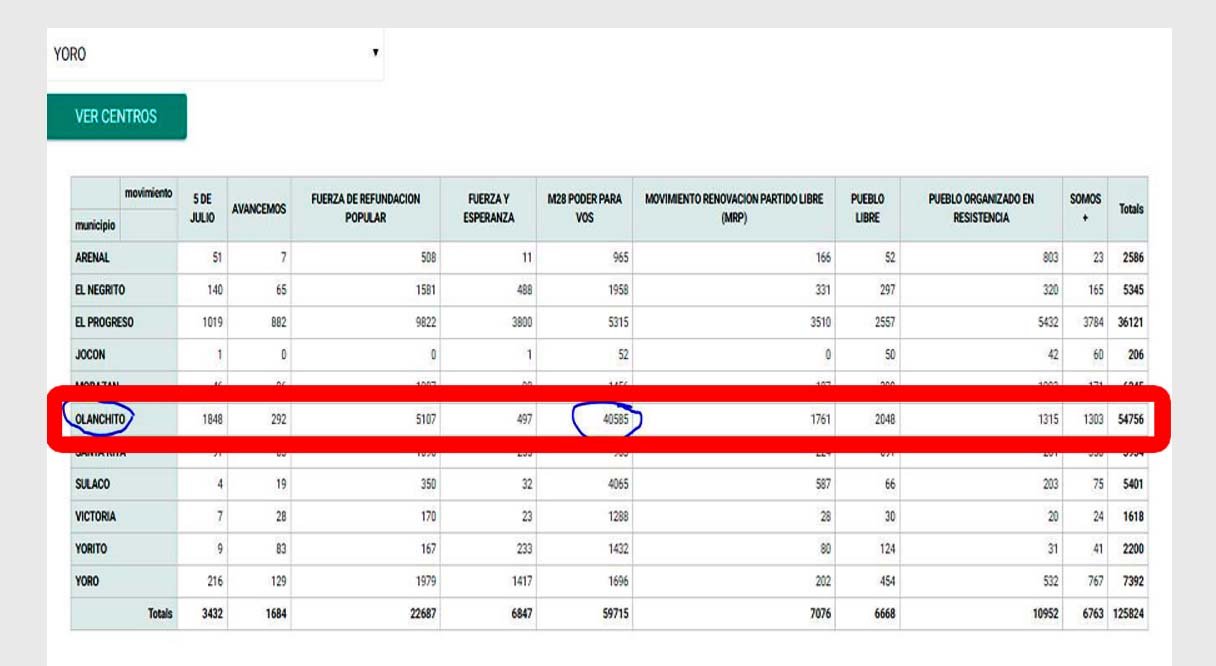Select the YORITO row label
The image size is (1216, 666).
91,548
